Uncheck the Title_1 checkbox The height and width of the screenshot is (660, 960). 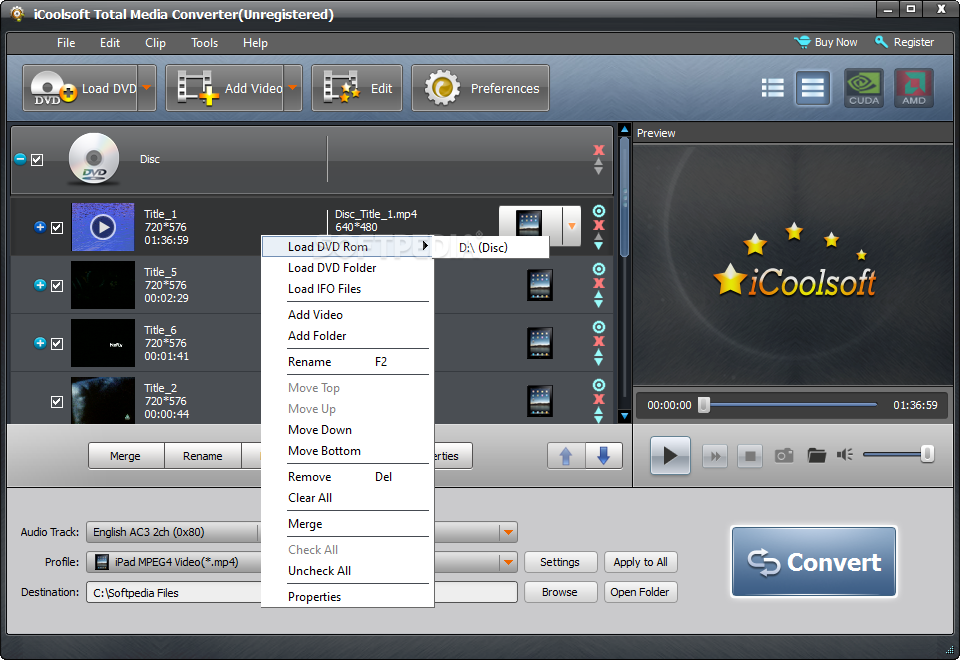pos(57,228)
